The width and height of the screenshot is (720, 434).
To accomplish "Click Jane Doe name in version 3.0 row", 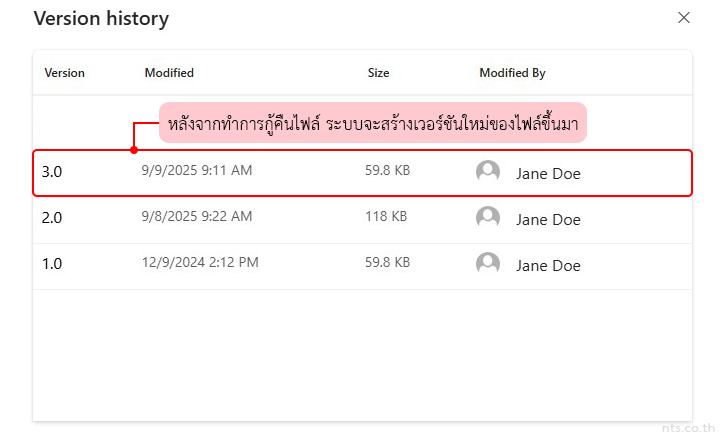I will pyautogui.click(x=548, y=173).
